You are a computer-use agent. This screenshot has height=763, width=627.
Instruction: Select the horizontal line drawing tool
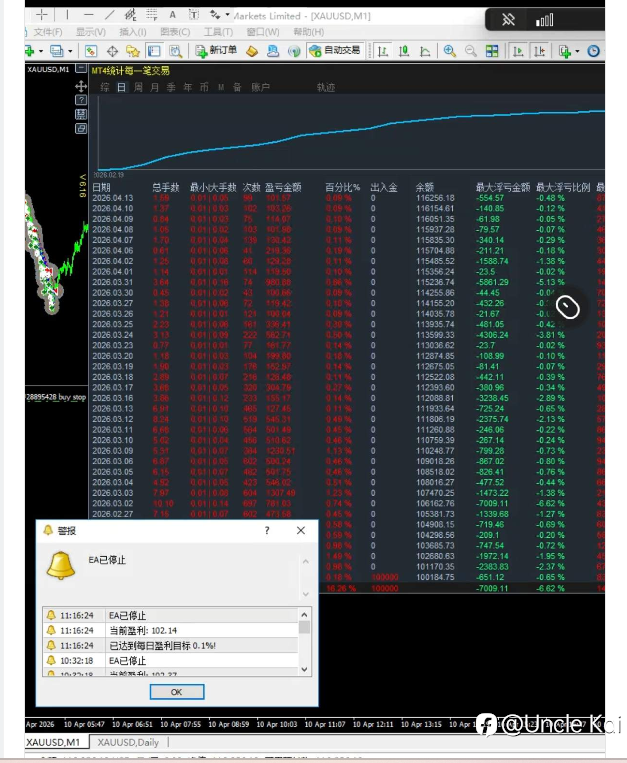point(88,15)
